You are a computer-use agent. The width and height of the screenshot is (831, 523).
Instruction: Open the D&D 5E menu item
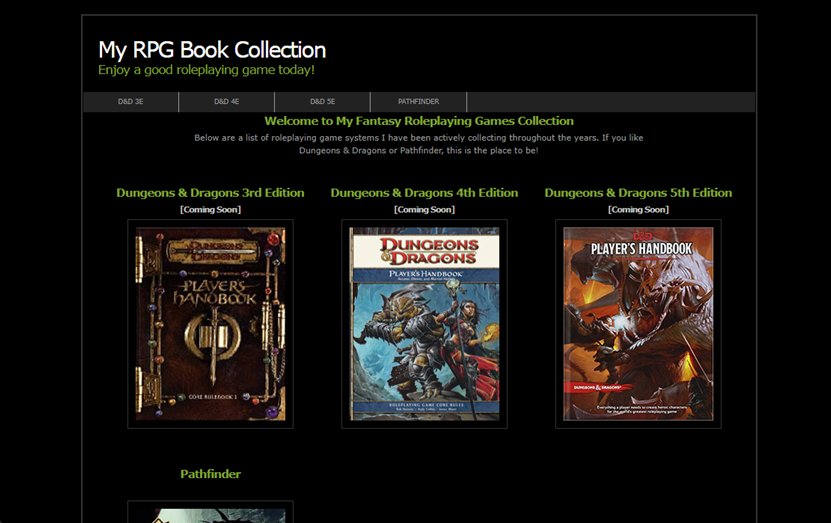click(323, 102)
